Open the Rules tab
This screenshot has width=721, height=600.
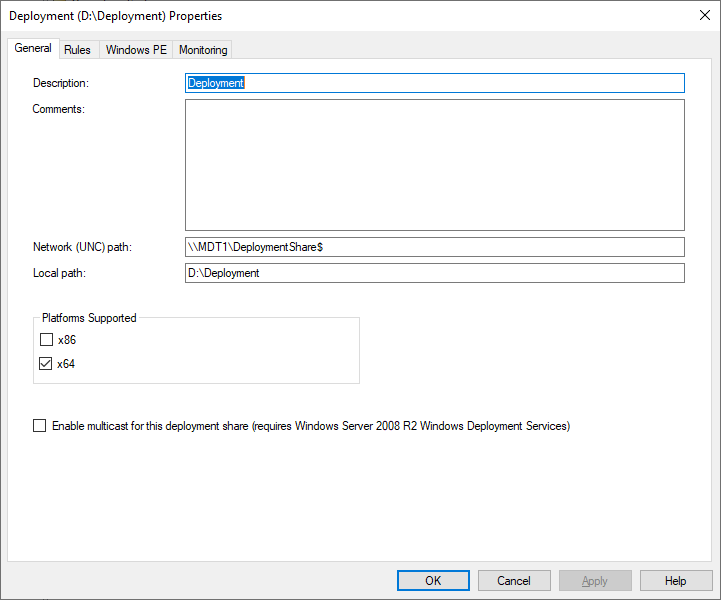tap(77, 50)
